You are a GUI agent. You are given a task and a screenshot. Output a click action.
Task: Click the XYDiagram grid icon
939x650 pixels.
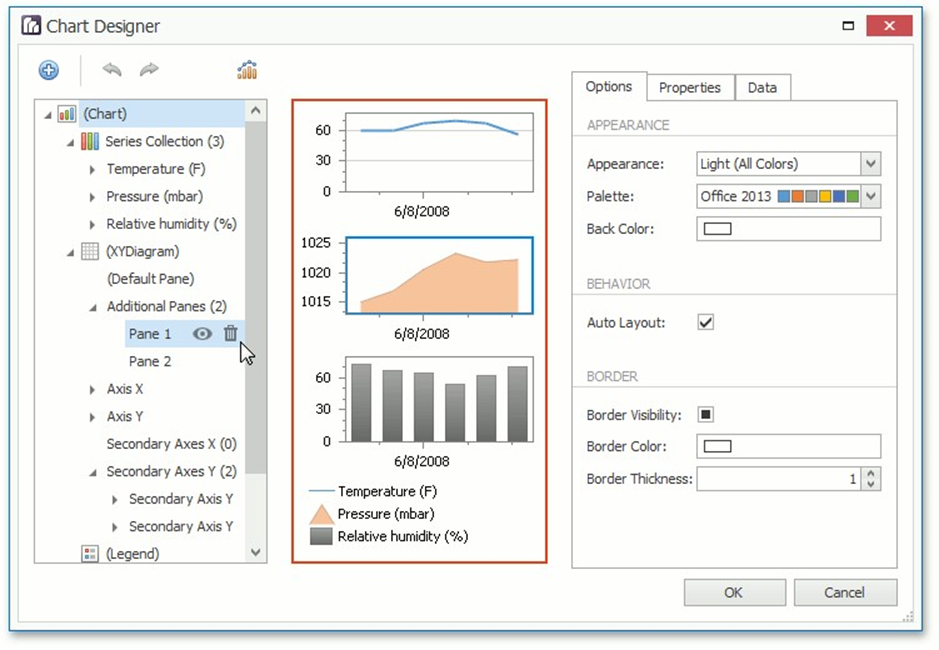pos(90,252)
